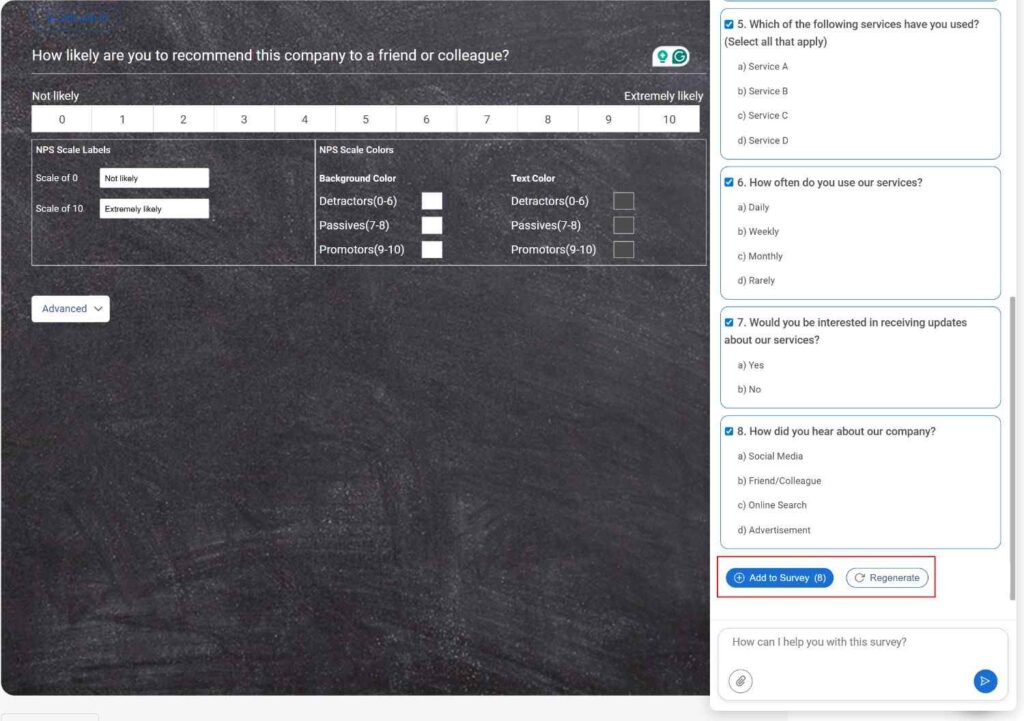Screen dimensions: 1024x721
Task: Uncheck question 6 about service frequency
Action: tap(729, 182)
